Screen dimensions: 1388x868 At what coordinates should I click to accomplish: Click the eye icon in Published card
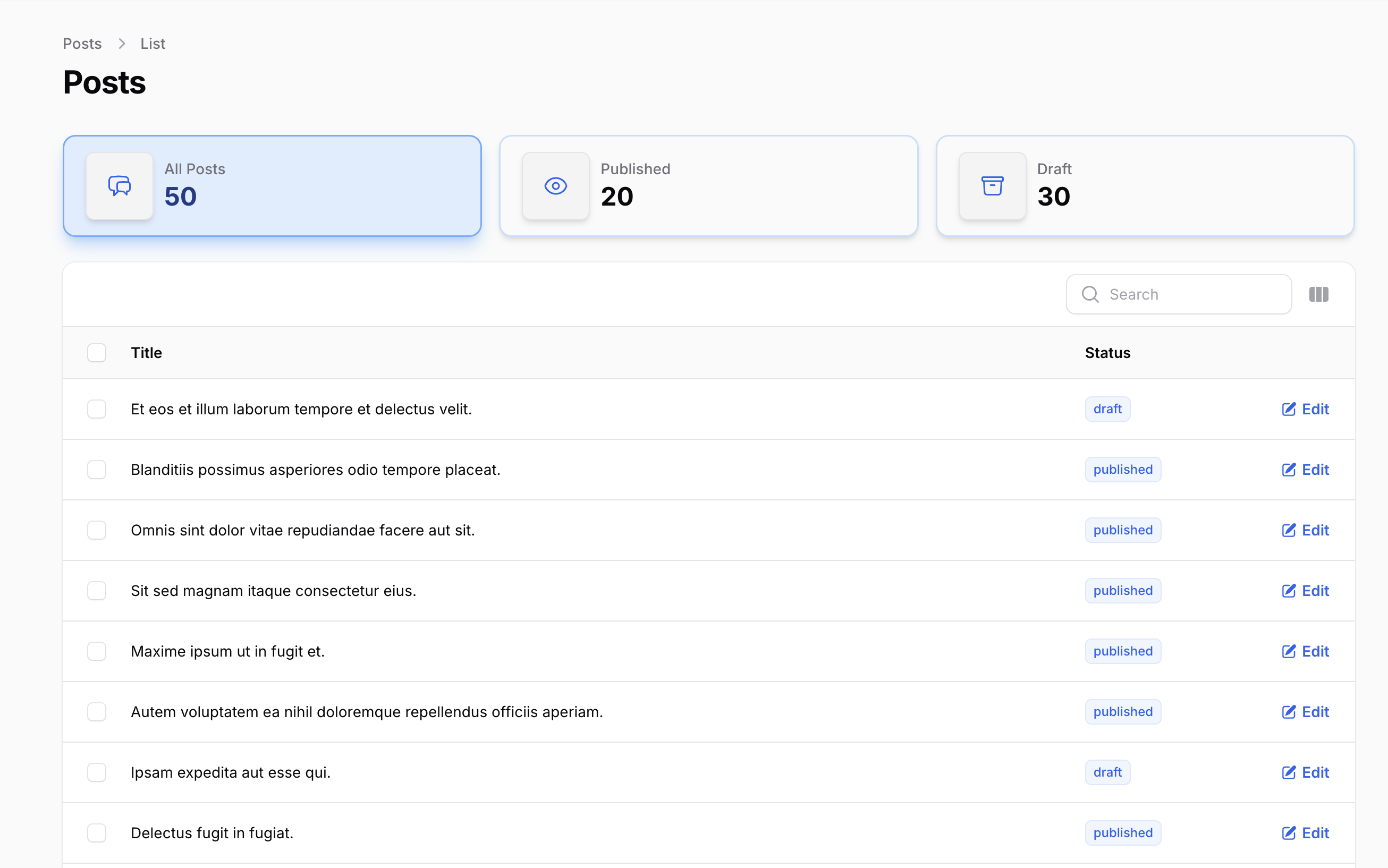(x=555, y=186)
